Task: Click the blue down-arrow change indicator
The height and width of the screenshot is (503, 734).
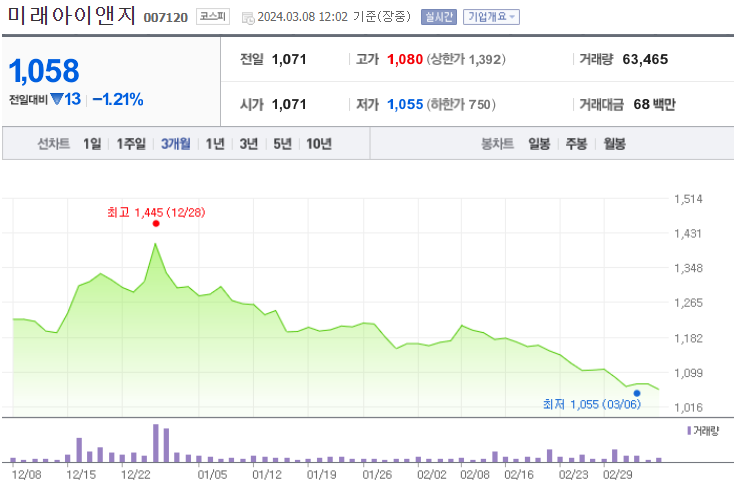Action: point(57,99)
